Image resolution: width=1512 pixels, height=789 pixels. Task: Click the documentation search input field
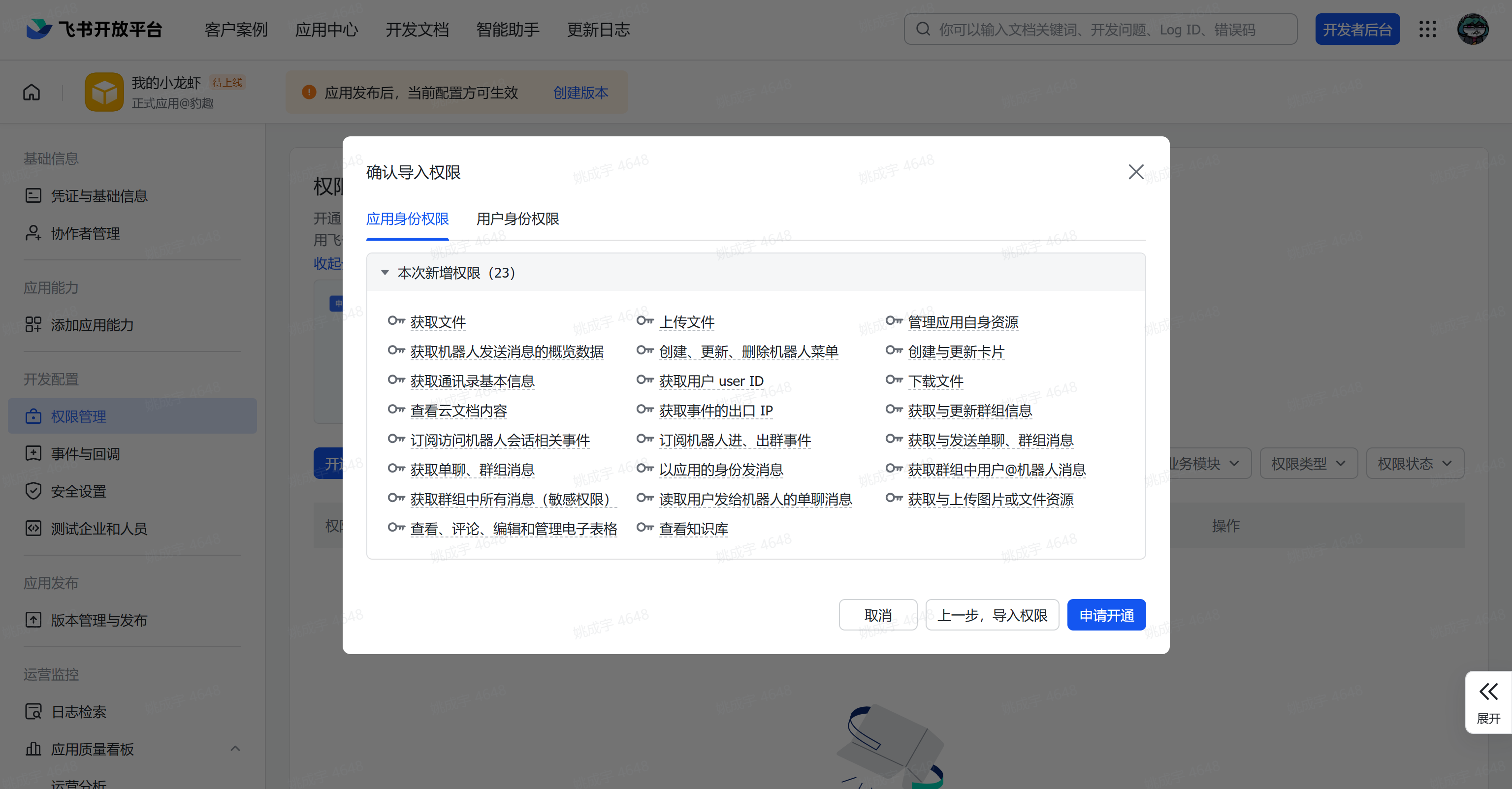[x=1100, y=30]
